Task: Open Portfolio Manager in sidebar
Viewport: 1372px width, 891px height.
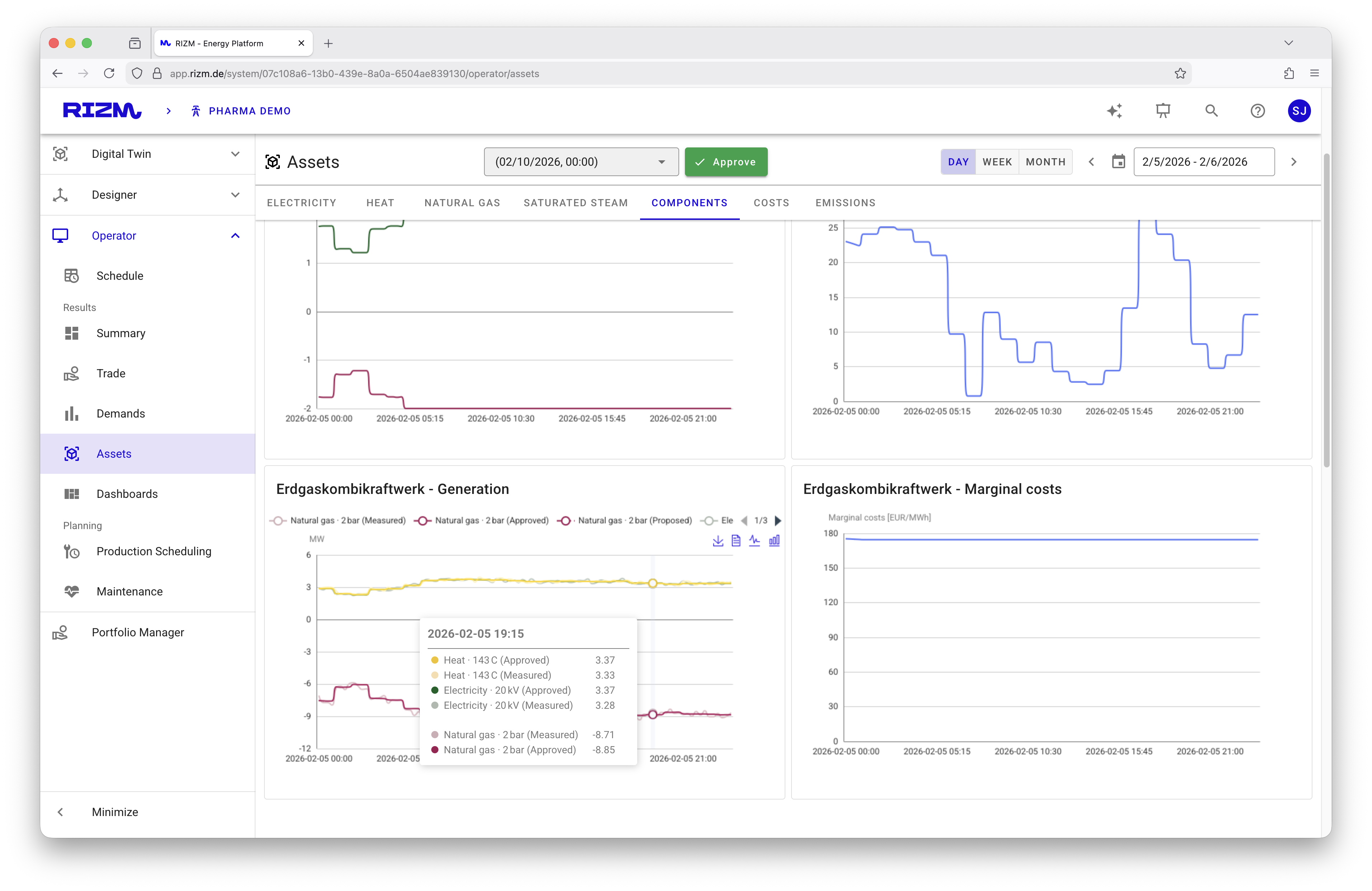Action: coord(147,633)
